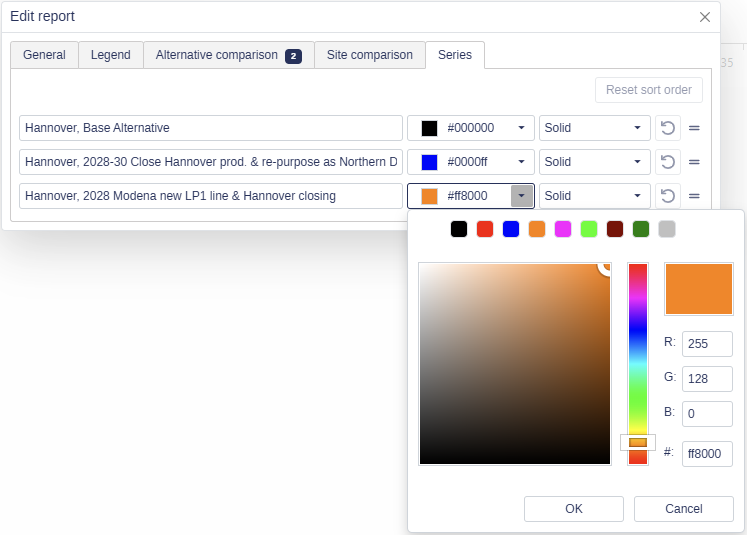
Task: Grab drag handle of 2028 Modena row
Action: (694, 196)
